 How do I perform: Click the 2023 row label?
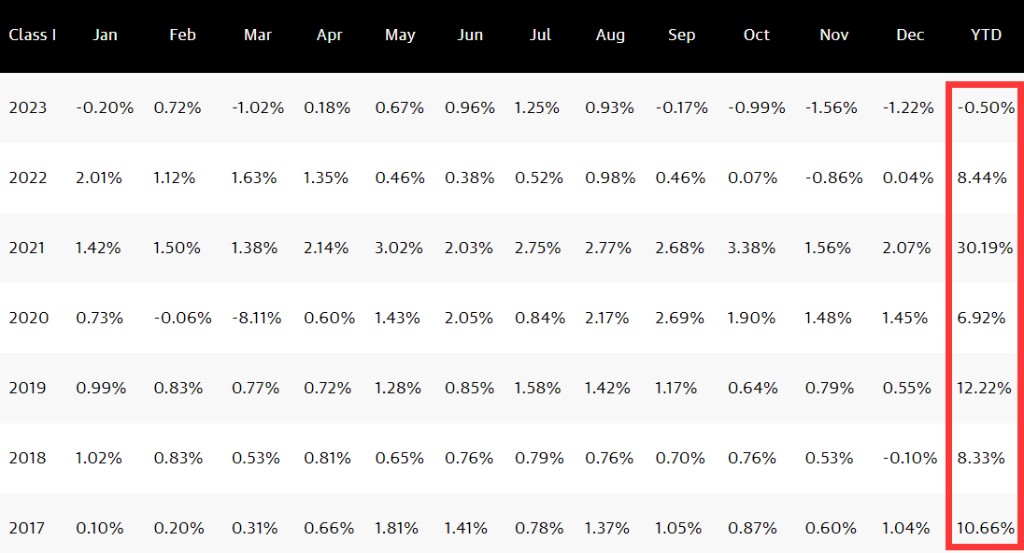pos(28,108)
